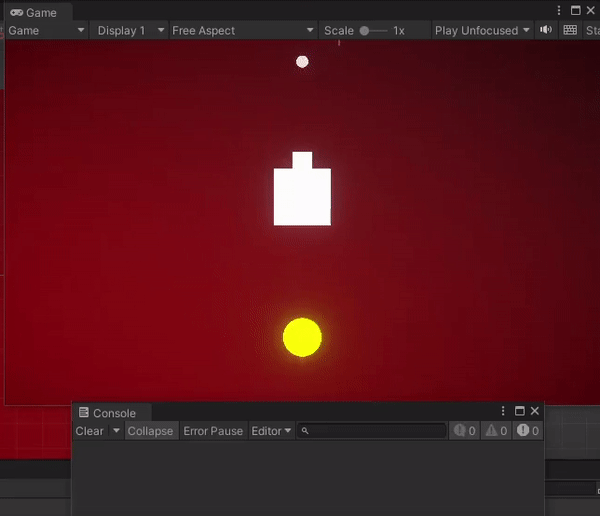Focus the Console search field
Image resolution: width=600 pixels, height=516 pixels.
tap(372, 431)
